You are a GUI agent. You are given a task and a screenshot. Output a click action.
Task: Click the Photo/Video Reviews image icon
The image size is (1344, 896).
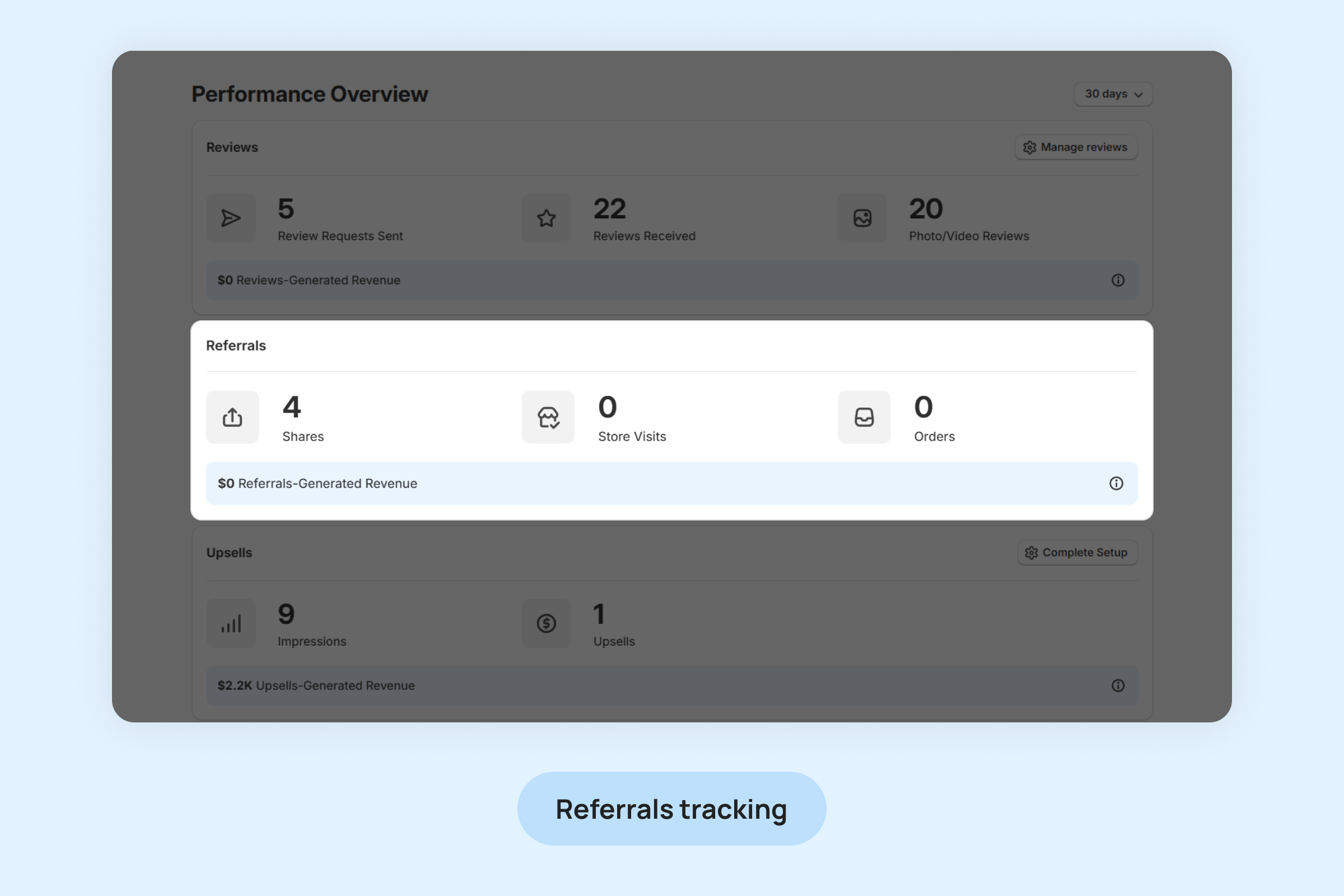click(862, 218)
